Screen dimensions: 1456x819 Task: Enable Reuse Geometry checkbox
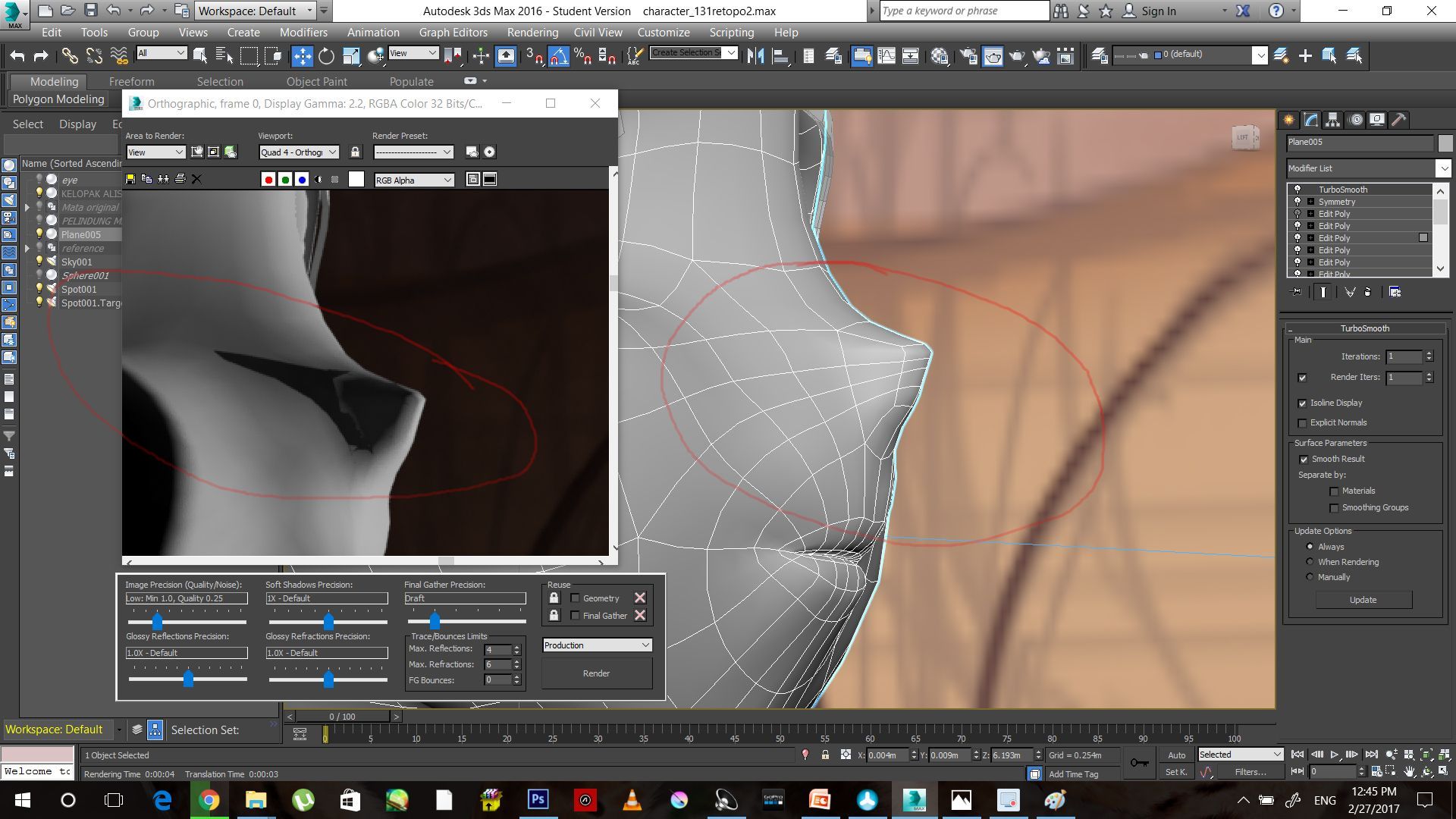[x=575, y=598]
